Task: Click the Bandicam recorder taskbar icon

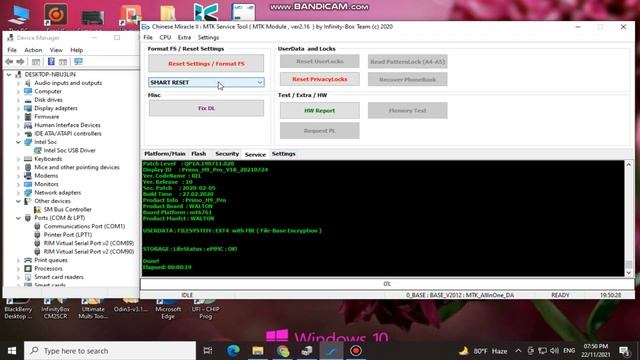Action: click(356, 351)
